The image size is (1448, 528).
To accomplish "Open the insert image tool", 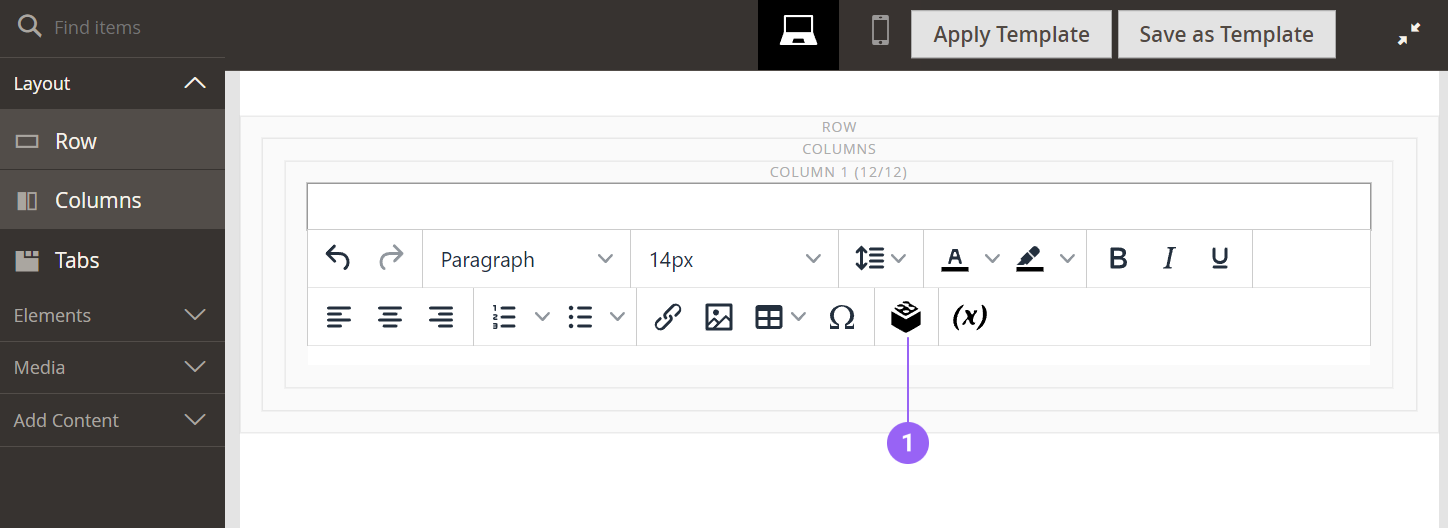I will [x=718, y=317].
